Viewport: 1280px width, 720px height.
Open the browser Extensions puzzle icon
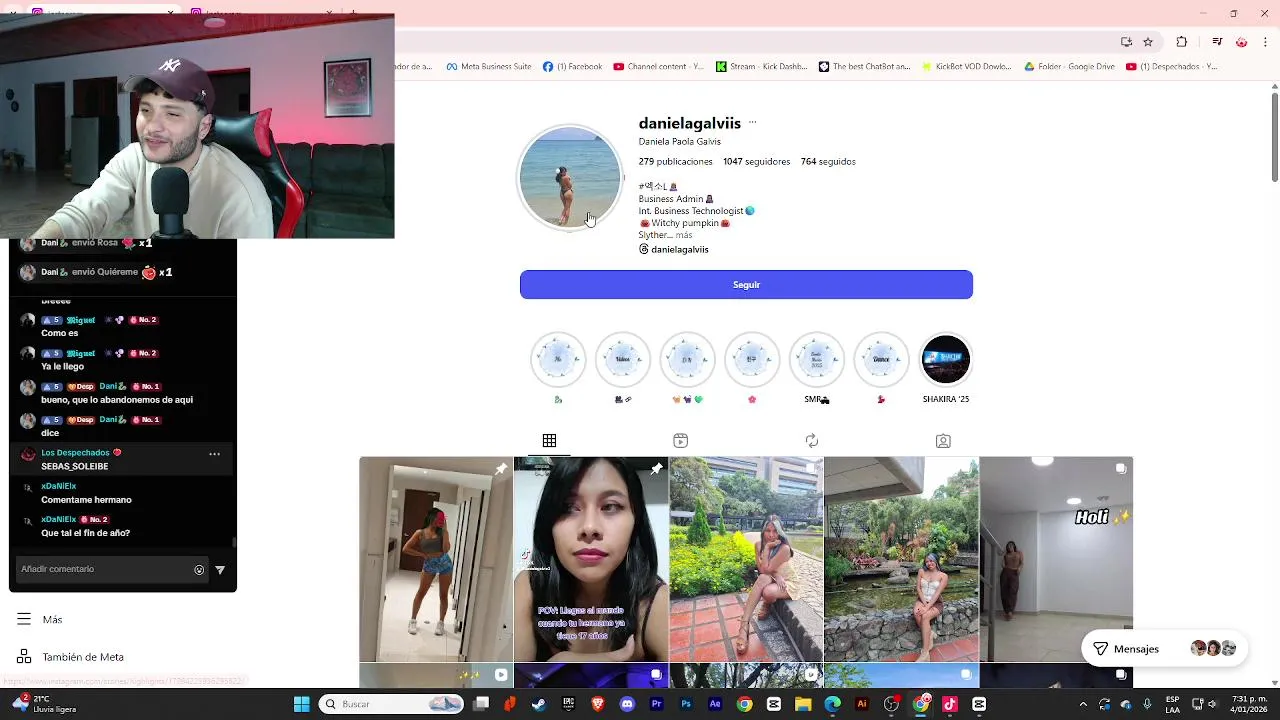(x=1182, y=42)
